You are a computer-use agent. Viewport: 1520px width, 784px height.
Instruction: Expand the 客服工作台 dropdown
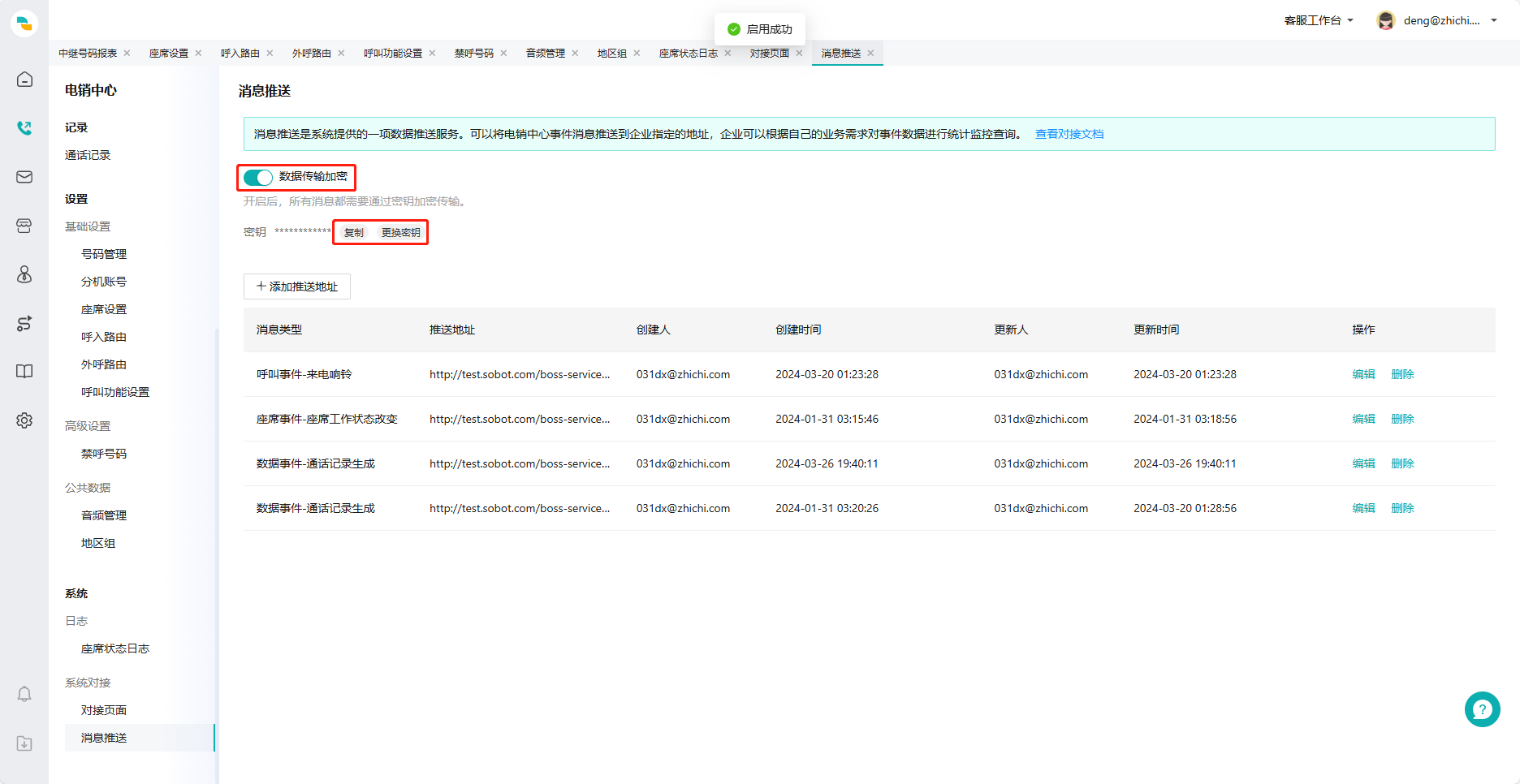1319,20
